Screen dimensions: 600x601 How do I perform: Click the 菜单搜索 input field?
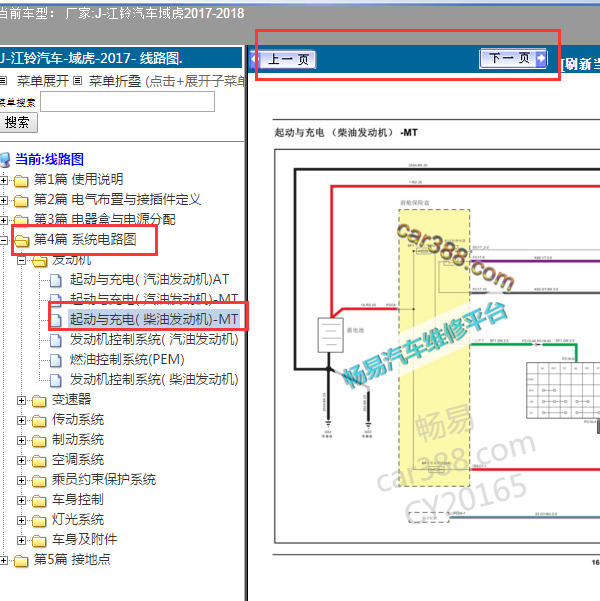coord(127,102)
